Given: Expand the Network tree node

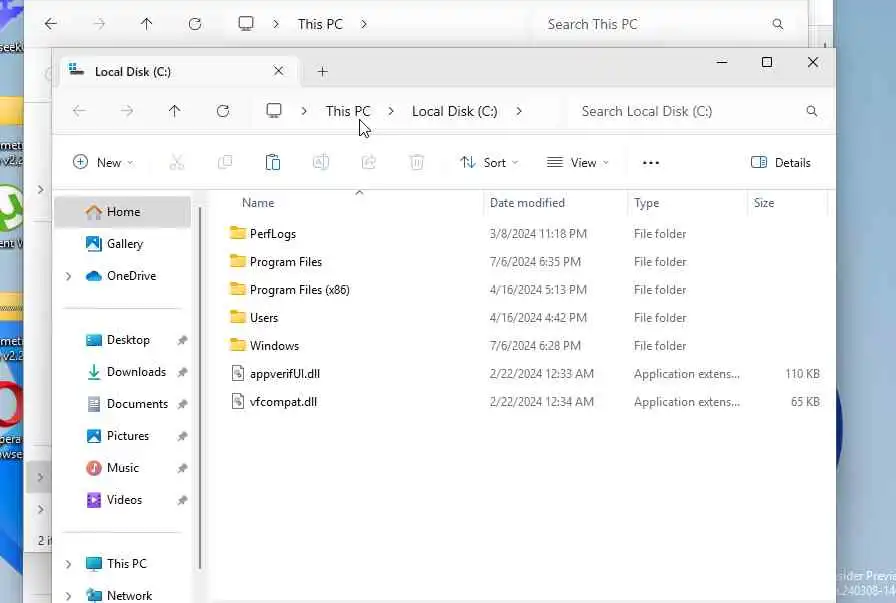Looking at the screenshot, I should pyautogui.click(x=69, y=596).
